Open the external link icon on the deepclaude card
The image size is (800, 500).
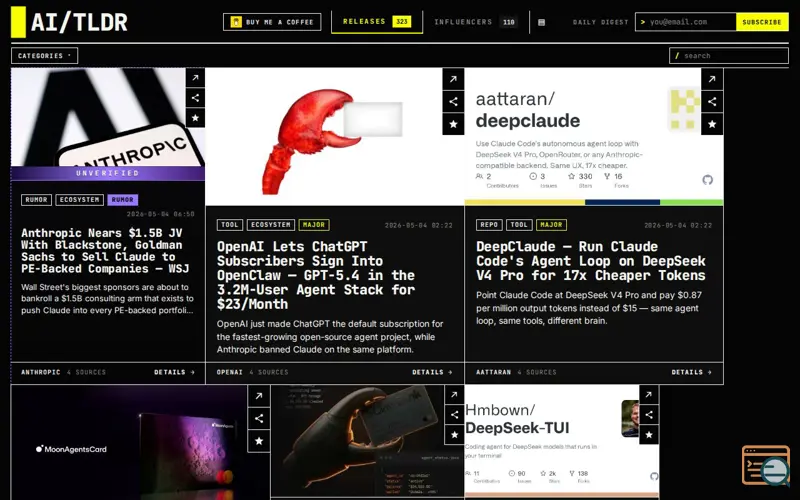[x=712, y=79]
